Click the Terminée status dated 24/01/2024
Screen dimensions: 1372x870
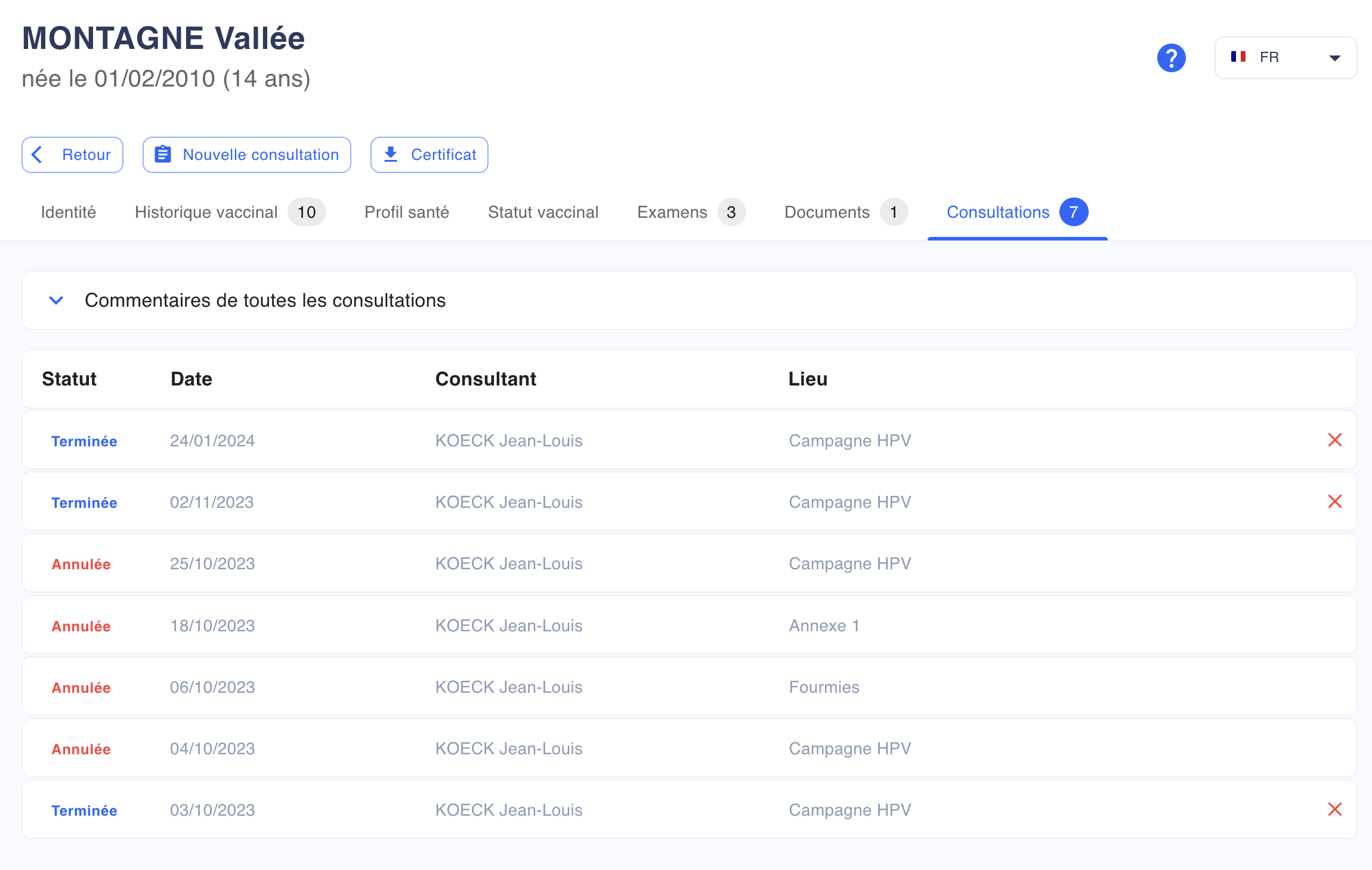[x=84, y=441]
